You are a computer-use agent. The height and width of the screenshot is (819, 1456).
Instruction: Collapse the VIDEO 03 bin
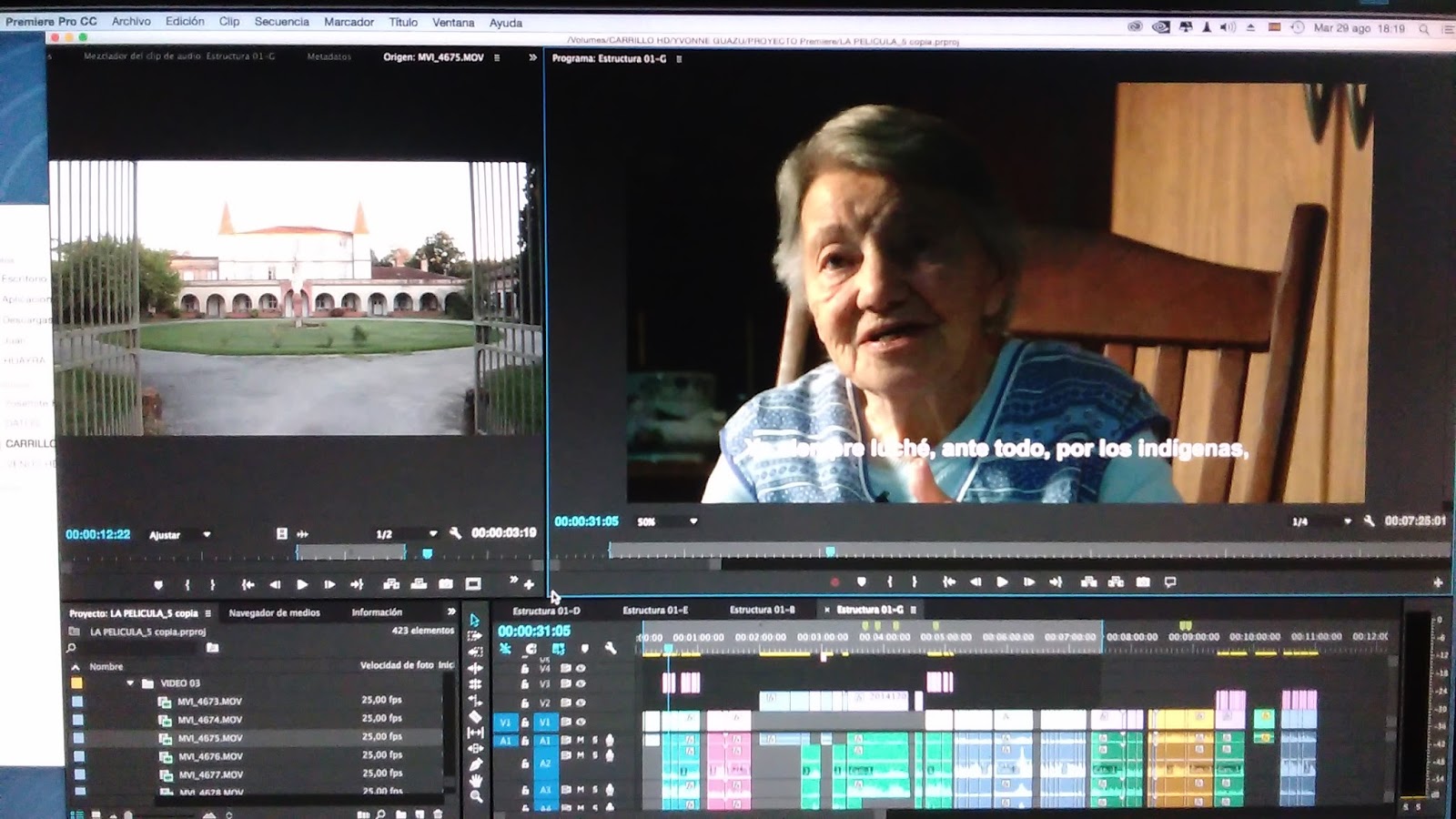click(x=130, y=682)
